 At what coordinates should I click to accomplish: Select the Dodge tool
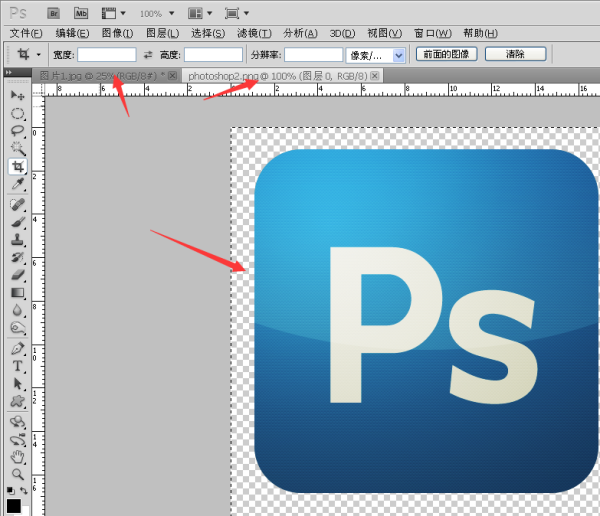[x=17, y=328]
